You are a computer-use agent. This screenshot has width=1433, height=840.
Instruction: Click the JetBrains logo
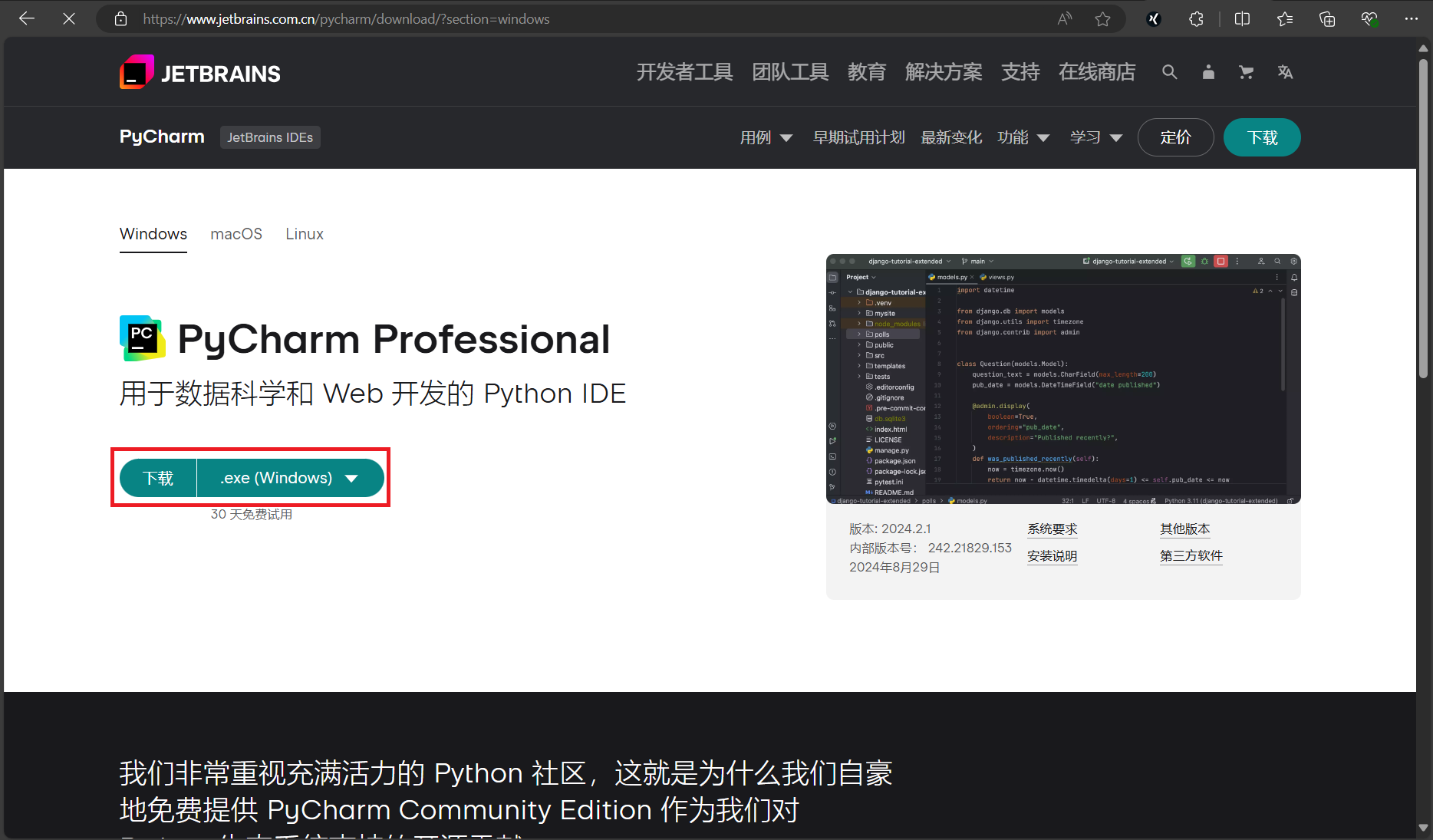200,73
